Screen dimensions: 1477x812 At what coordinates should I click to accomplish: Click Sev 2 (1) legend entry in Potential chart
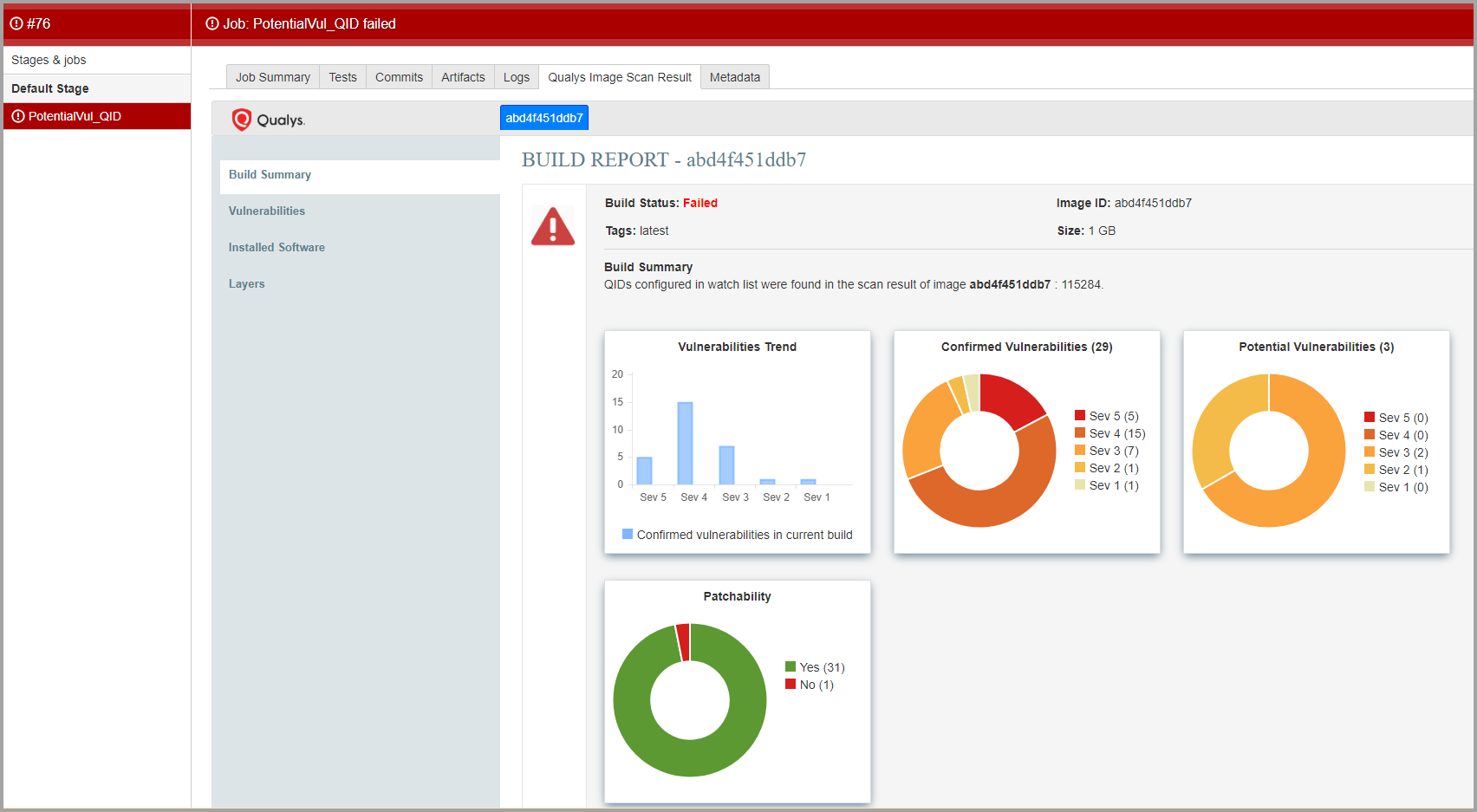click(1396, 470)
